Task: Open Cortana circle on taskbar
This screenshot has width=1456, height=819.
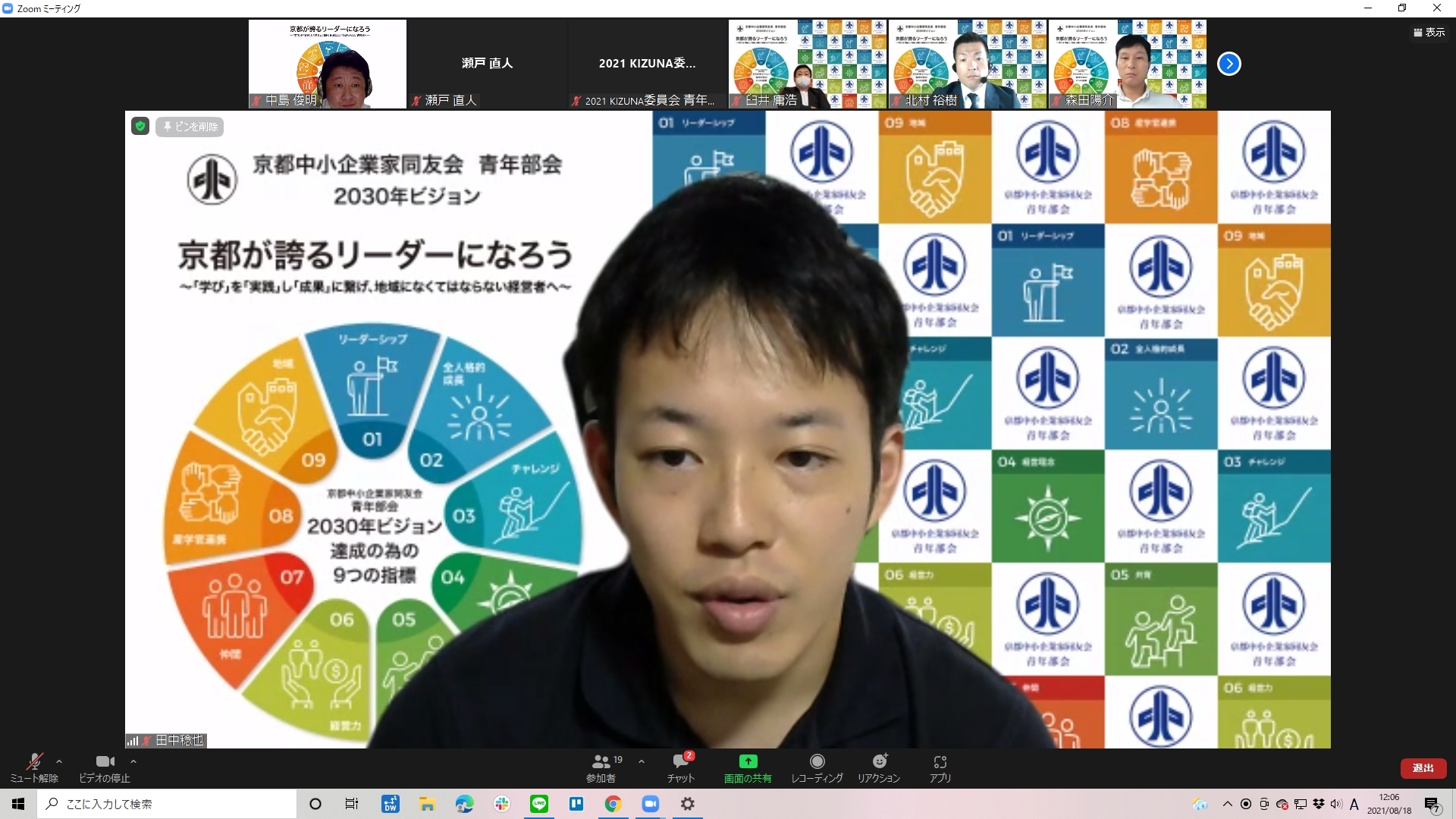Action: tap(315, 804)
